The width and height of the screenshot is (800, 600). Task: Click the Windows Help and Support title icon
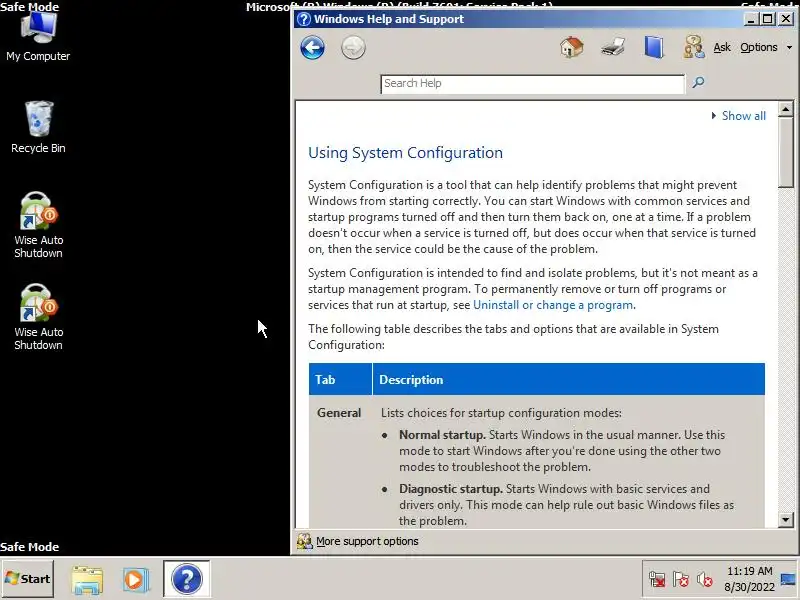tap(304, 19)
